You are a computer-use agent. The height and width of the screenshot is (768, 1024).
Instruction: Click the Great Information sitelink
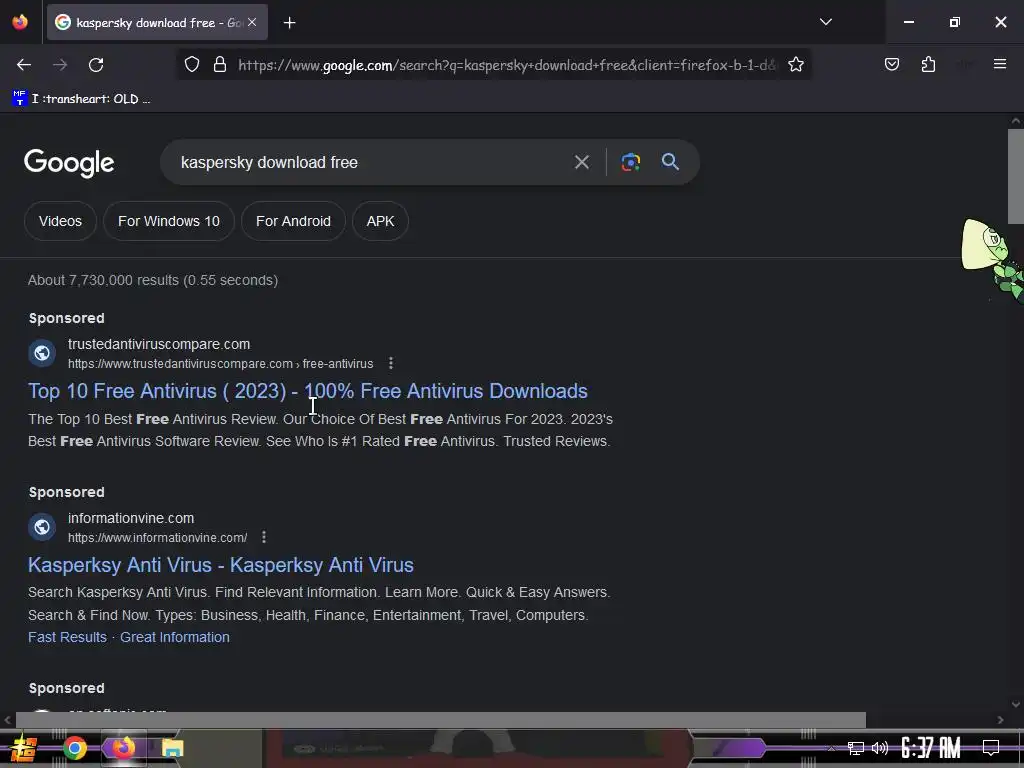(175, 637)
